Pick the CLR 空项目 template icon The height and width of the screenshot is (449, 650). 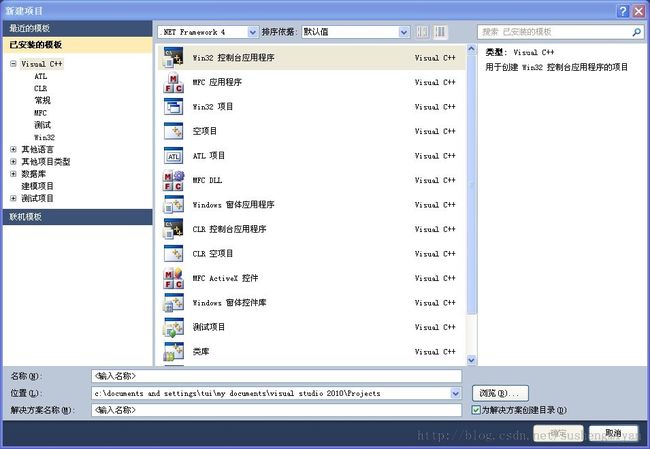coord(173,253)
